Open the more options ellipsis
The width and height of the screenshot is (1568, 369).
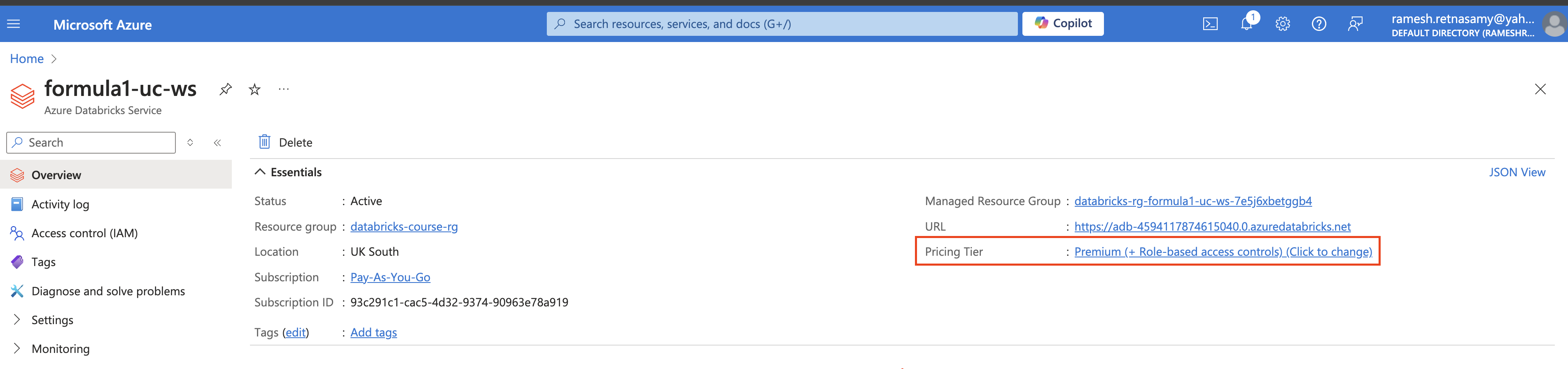284,89
